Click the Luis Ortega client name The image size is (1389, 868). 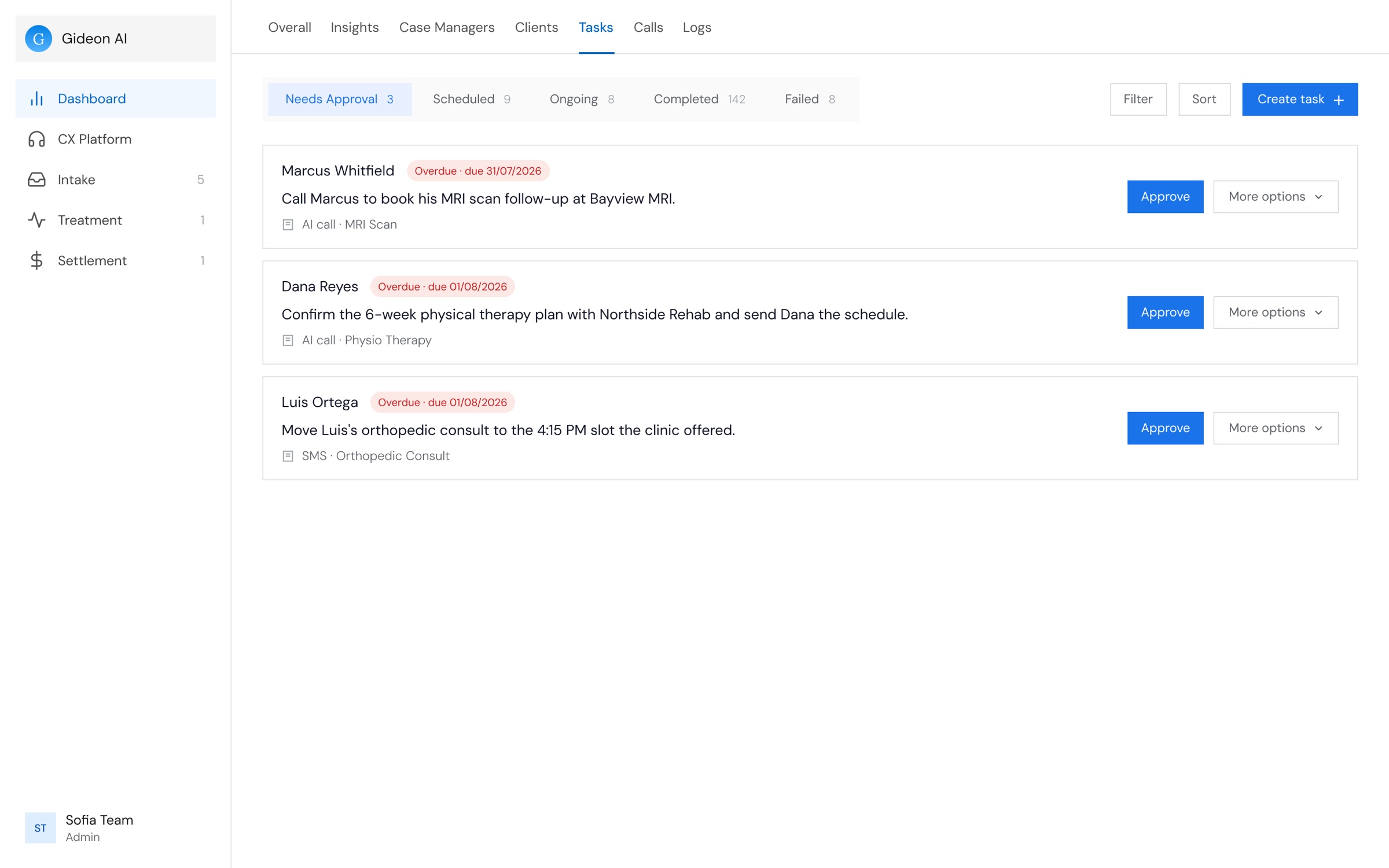click(x=320, y=402)
